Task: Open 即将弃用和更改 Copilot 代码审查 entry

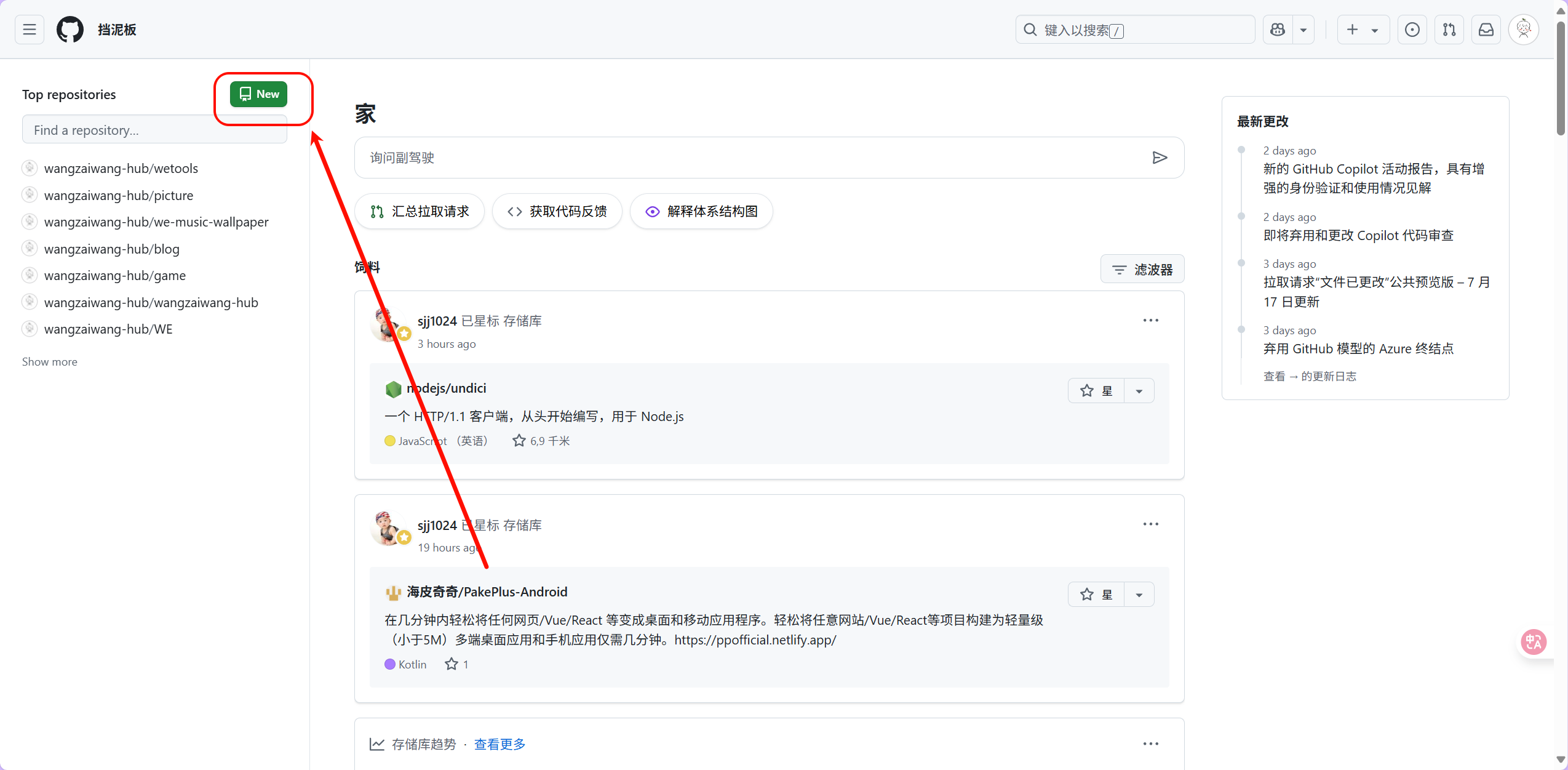Action: click(1358, 236)
